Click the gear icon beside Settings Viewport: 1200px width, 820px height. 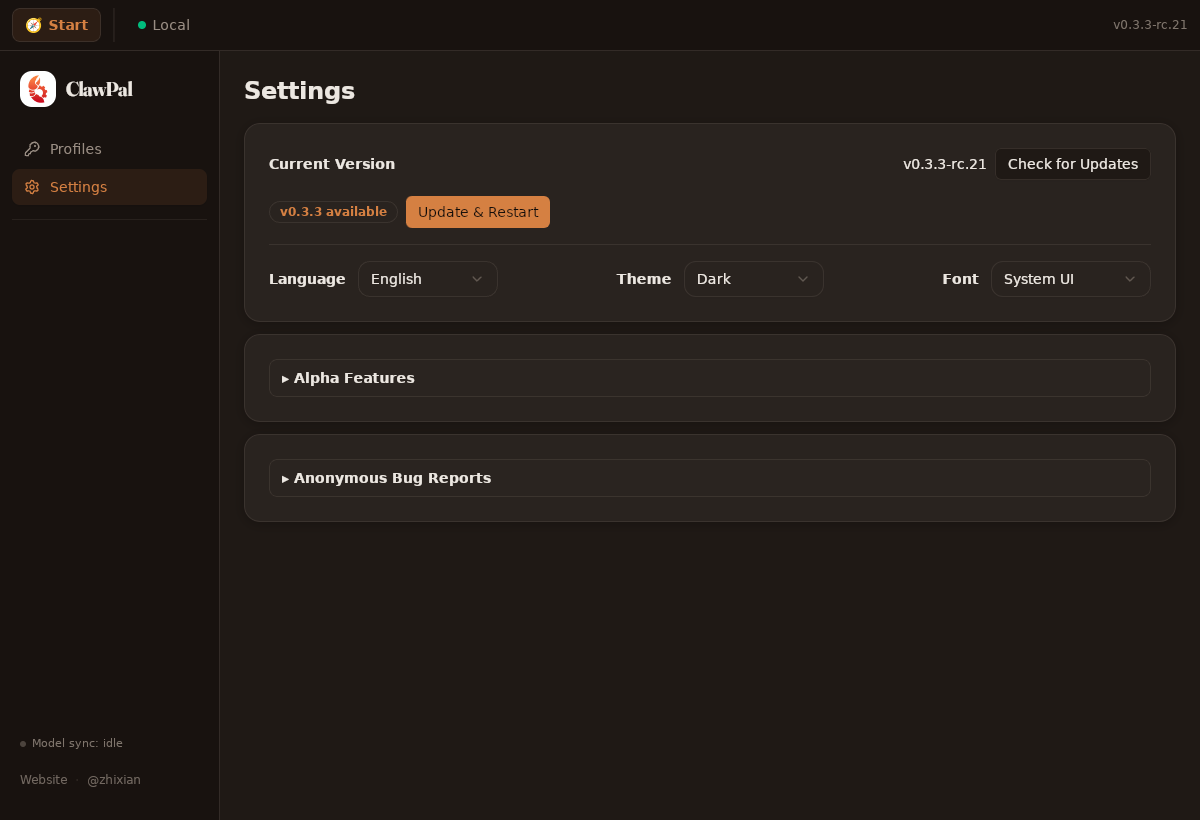32,187
